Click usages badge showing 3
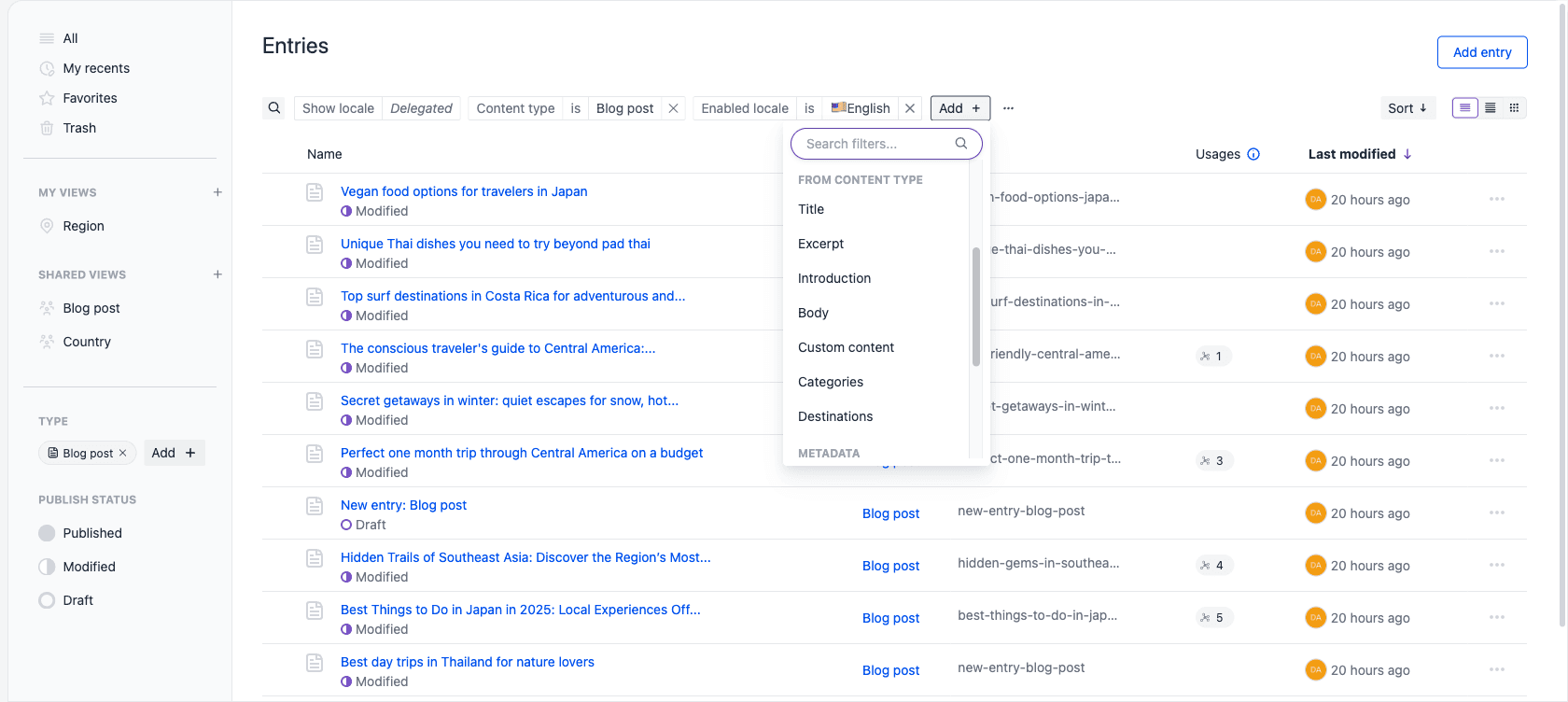This screenshot has height=702, width=1568. [x=1214, y=460]
